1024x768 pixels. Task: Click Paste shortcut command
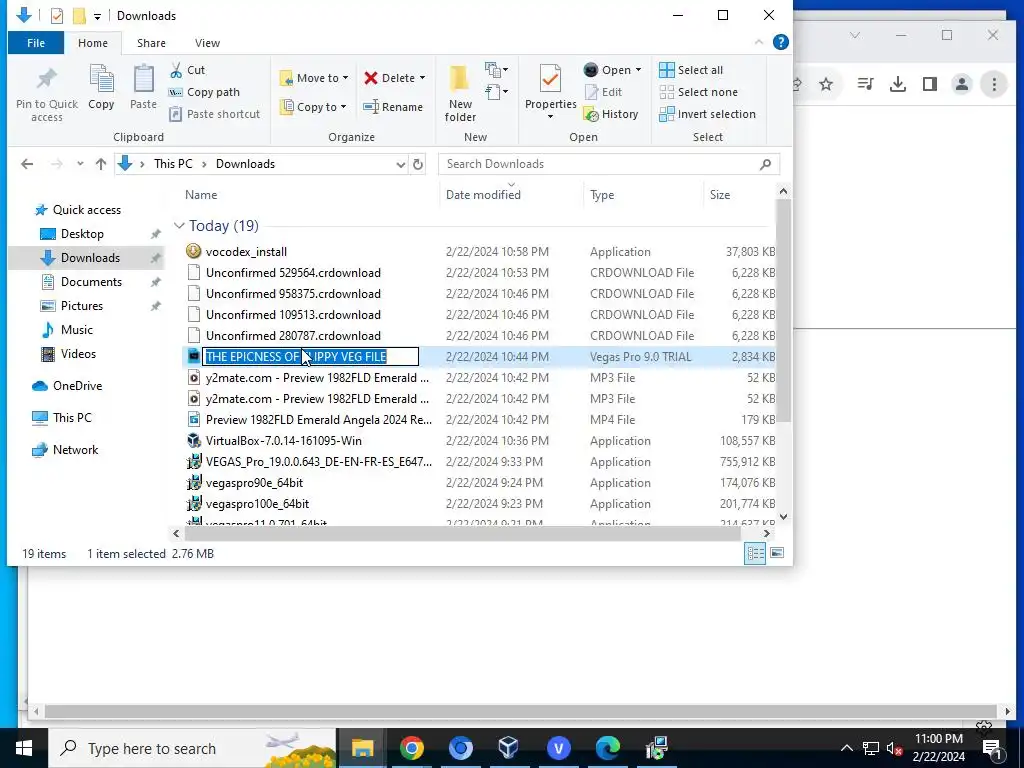[214, 114]
